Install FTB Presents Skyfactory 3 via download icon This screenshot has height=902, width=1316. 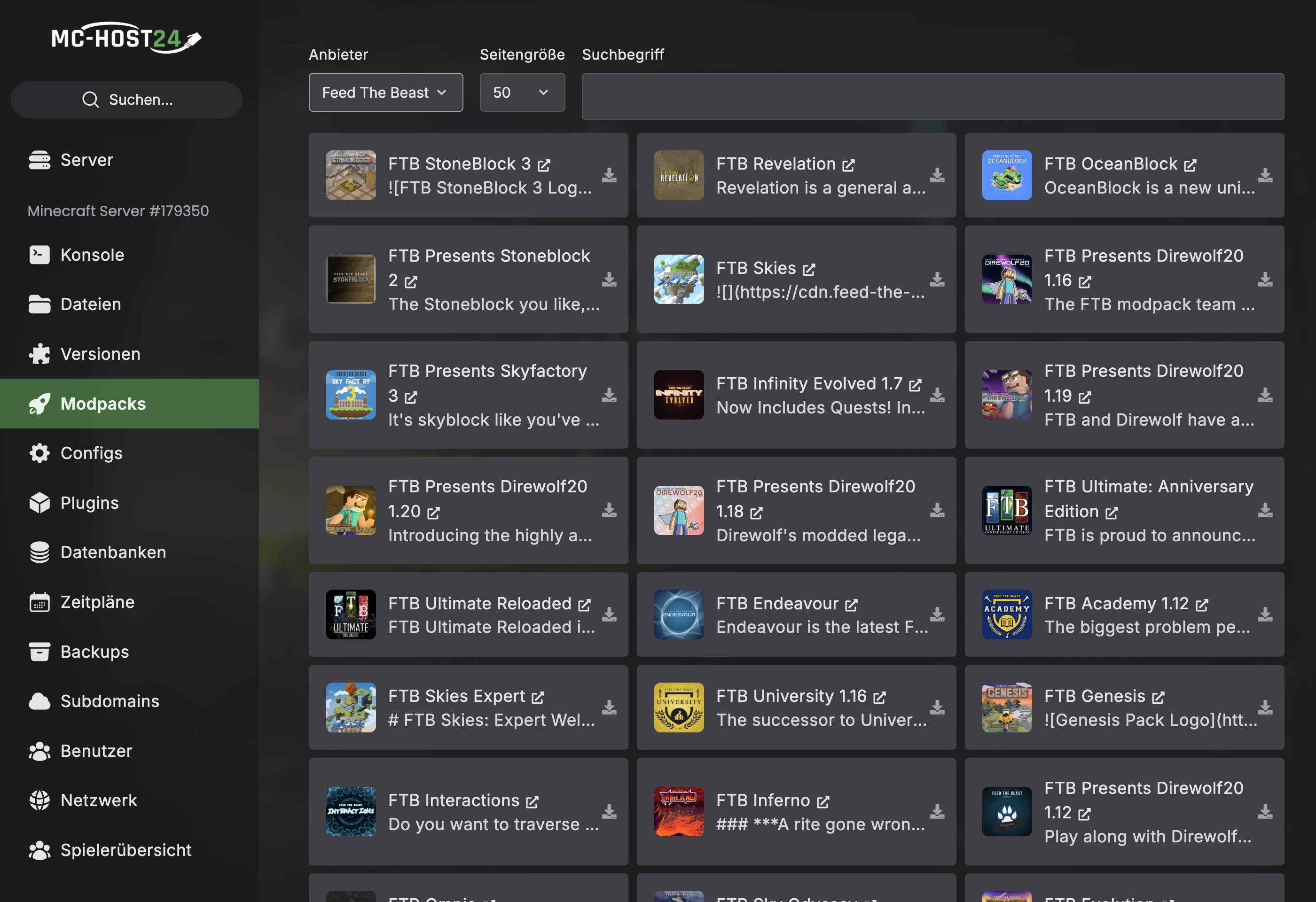click(x=609, y=395)
